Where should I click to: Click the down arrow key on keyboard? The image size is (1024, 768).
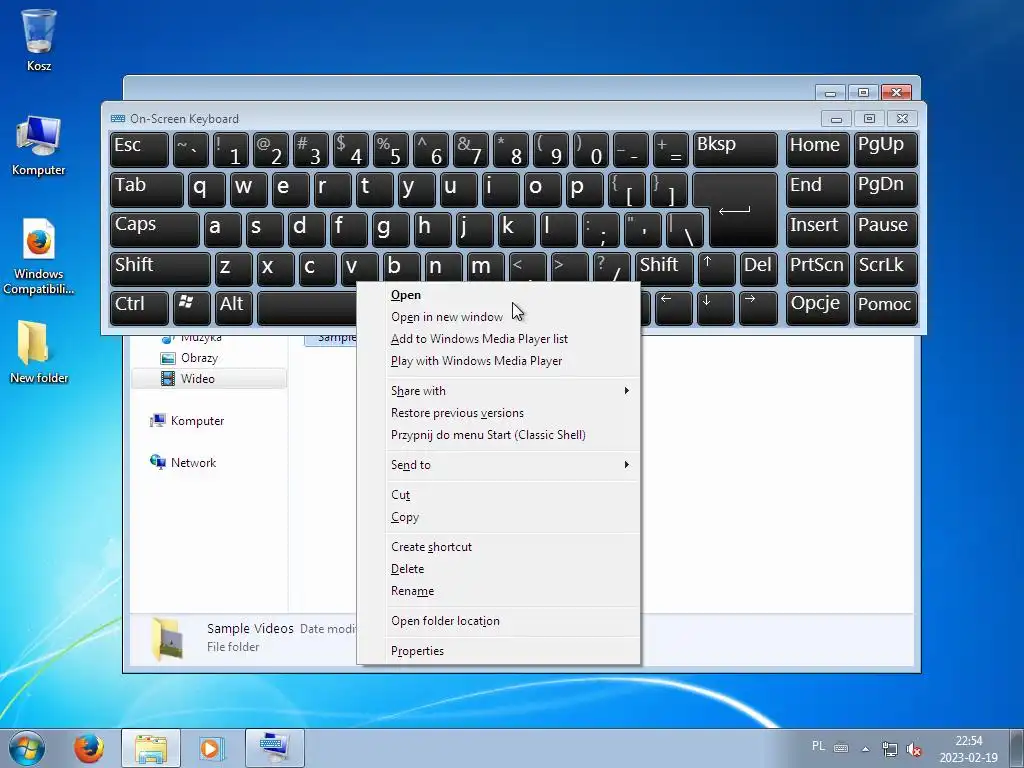point(716,308)
